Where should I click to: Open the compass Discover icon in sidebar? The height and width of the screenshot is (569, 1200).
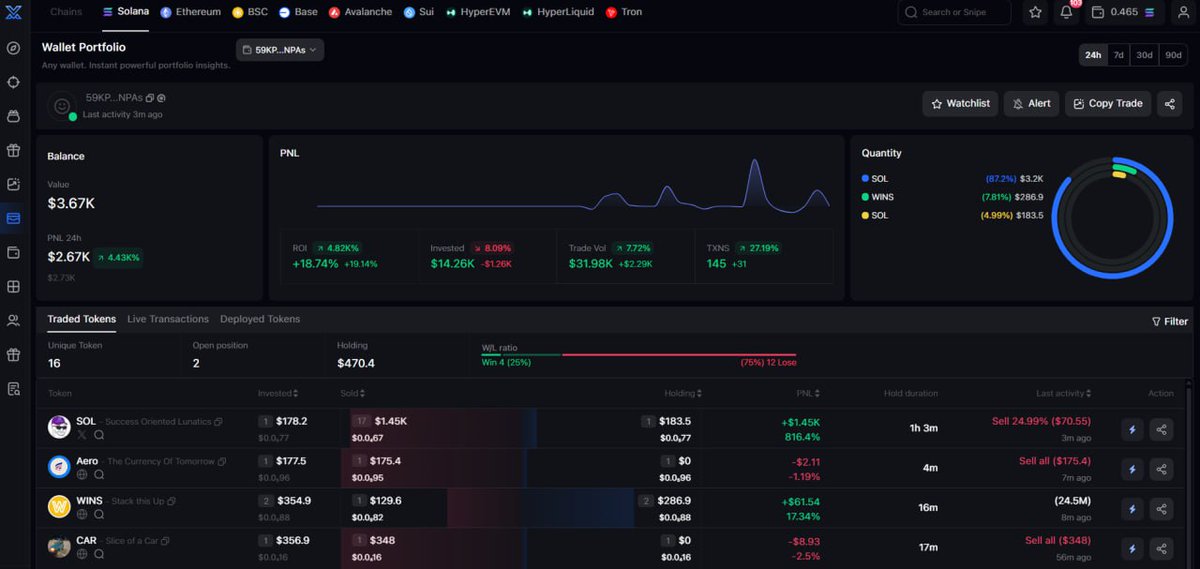coord(13,48)
